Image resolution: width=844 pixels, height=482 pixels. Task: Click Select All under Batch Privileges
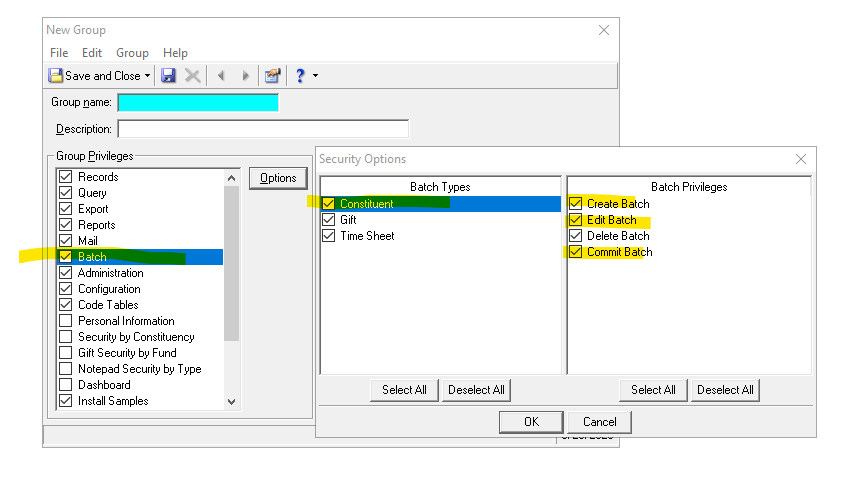653,390
